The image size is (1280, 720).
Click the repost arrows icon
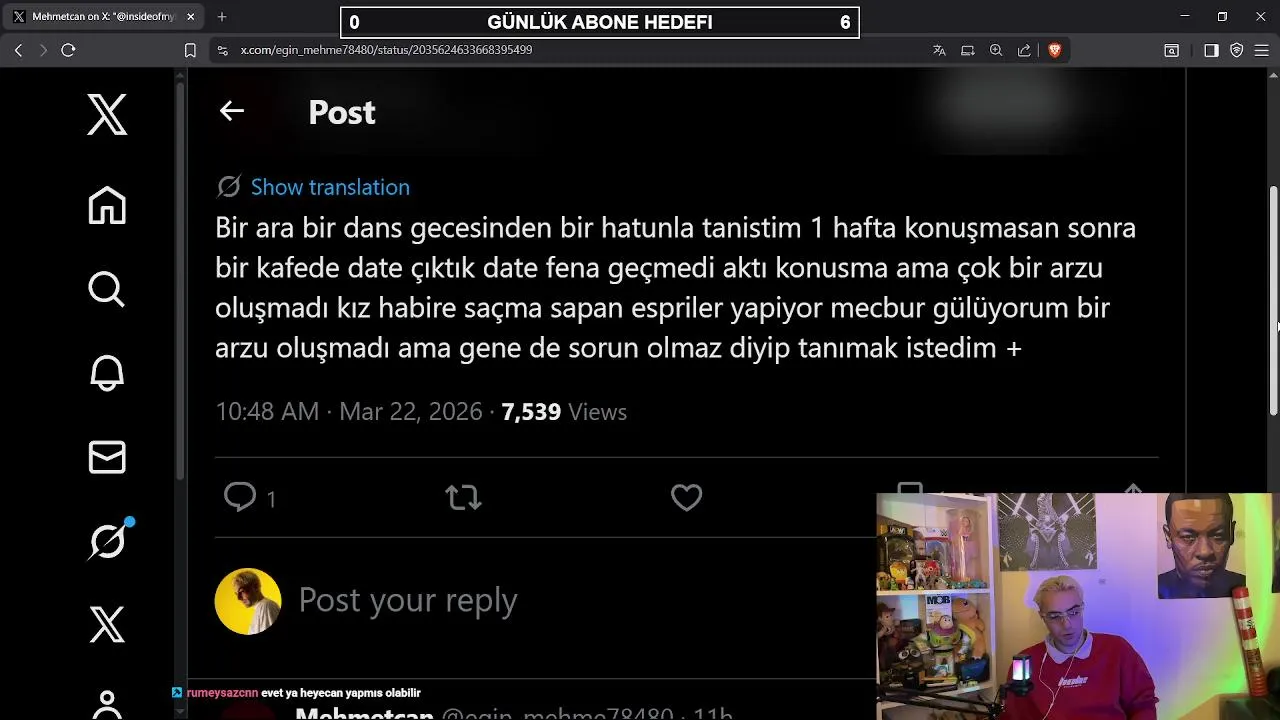point(463,497)
